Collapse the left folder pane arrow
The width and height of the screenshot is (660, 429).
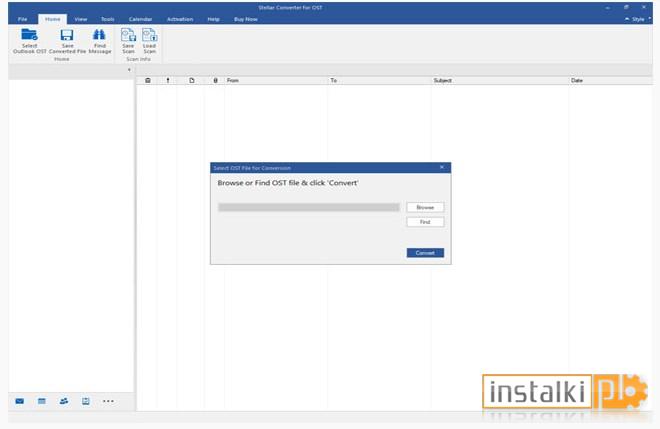point(129,70)
